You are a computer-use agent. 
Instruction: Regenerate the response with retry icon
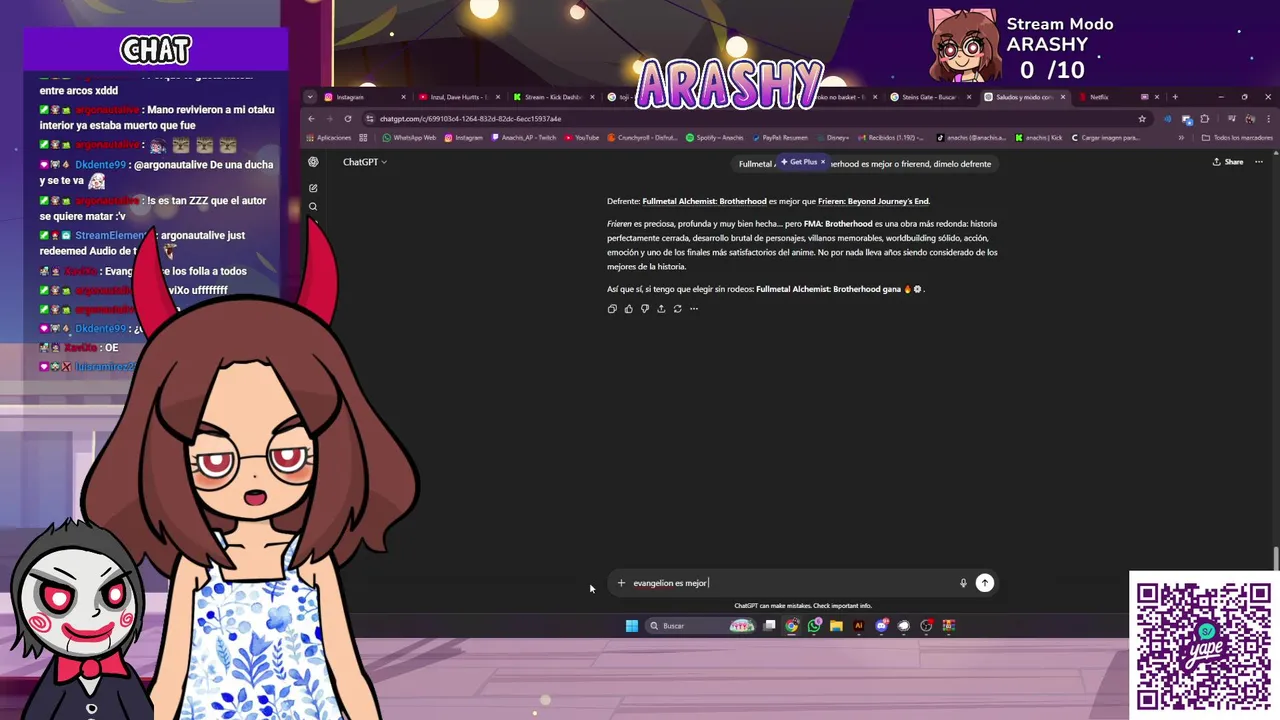677,309
